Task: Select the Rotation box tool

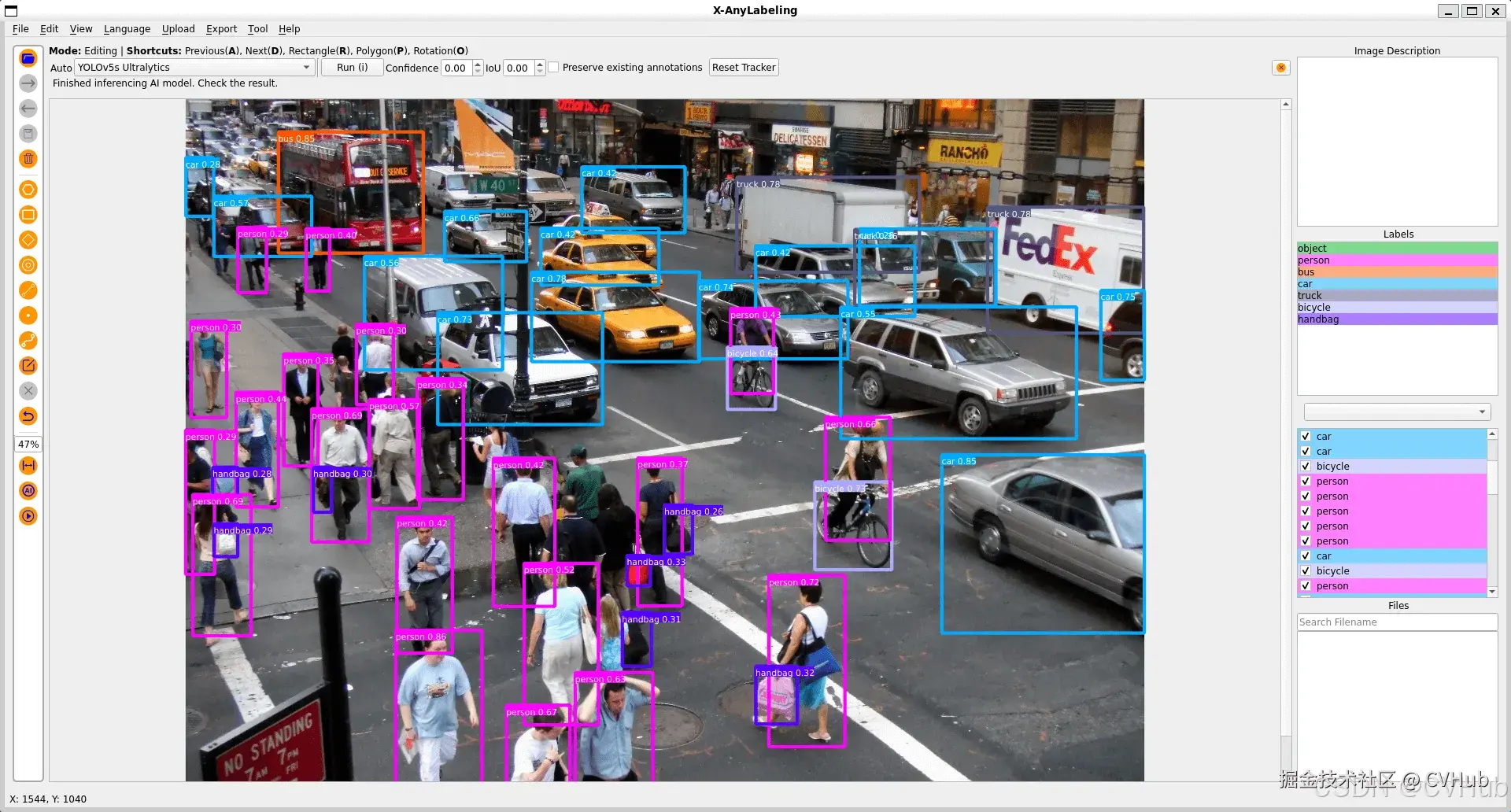Action: coord(28,240)
